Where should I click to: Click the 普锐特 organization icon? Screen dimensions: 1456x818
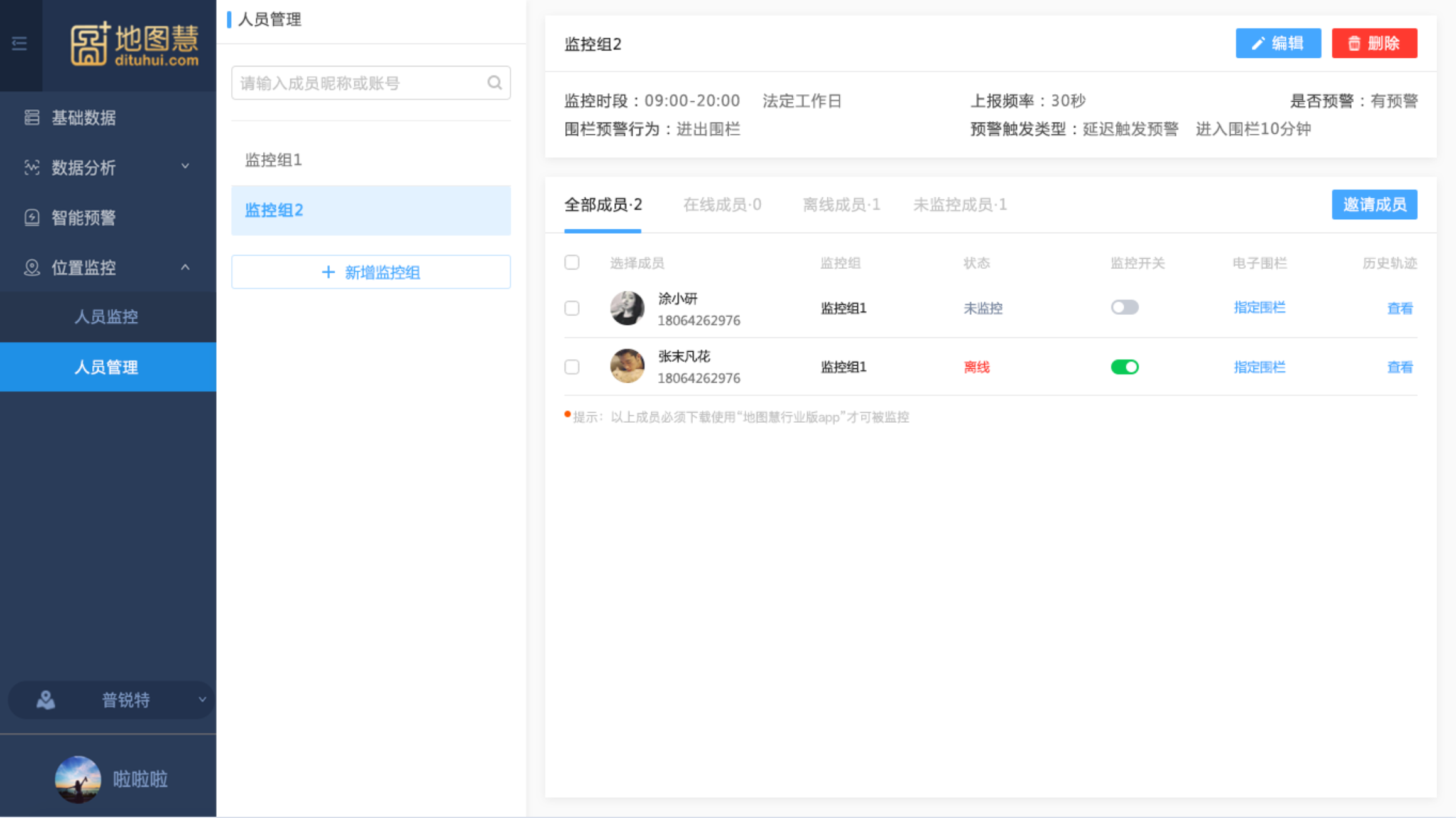click(45, 700)
